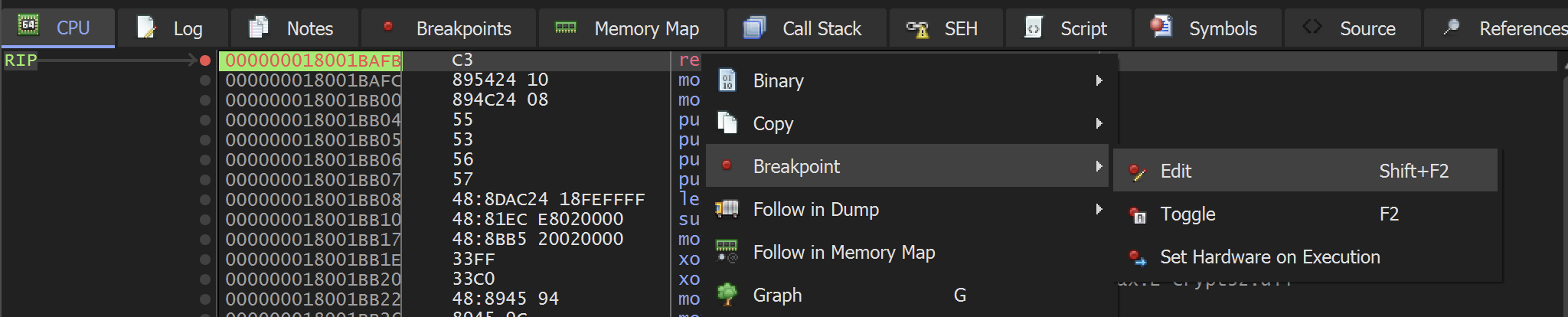Screen dimensions: 1568x317
Task: Click the Edit breakpoint pencil icon
Action: pos(1138,172)
